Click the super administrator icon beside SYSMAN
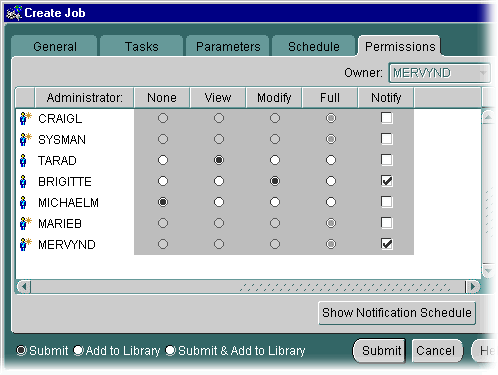This screenshot has width=498, height=375. pos(26,139)
